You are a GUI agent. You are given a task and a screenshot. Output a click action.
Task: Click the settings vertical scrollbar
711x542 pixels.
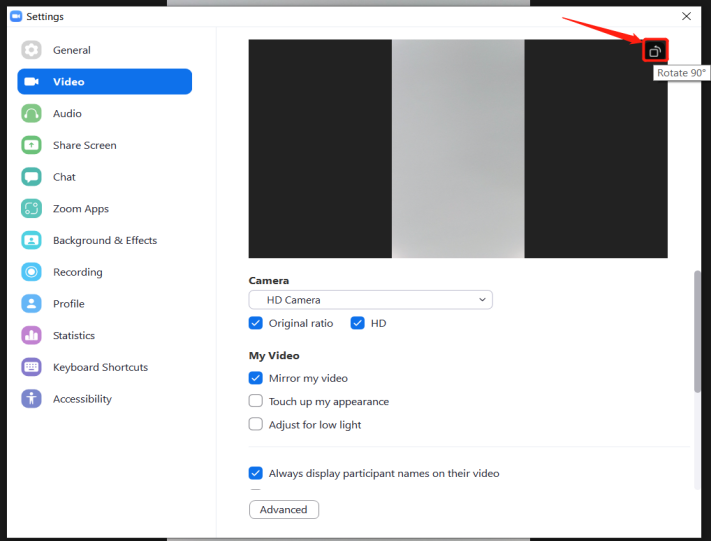[x=697, y=332]
